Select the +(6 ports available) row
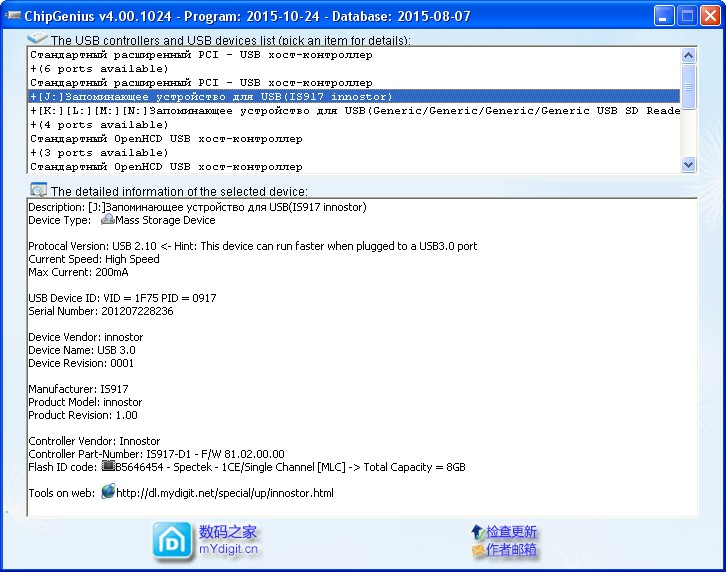The height and width of the screenshot is (572, 726). [x=354, y=69]
